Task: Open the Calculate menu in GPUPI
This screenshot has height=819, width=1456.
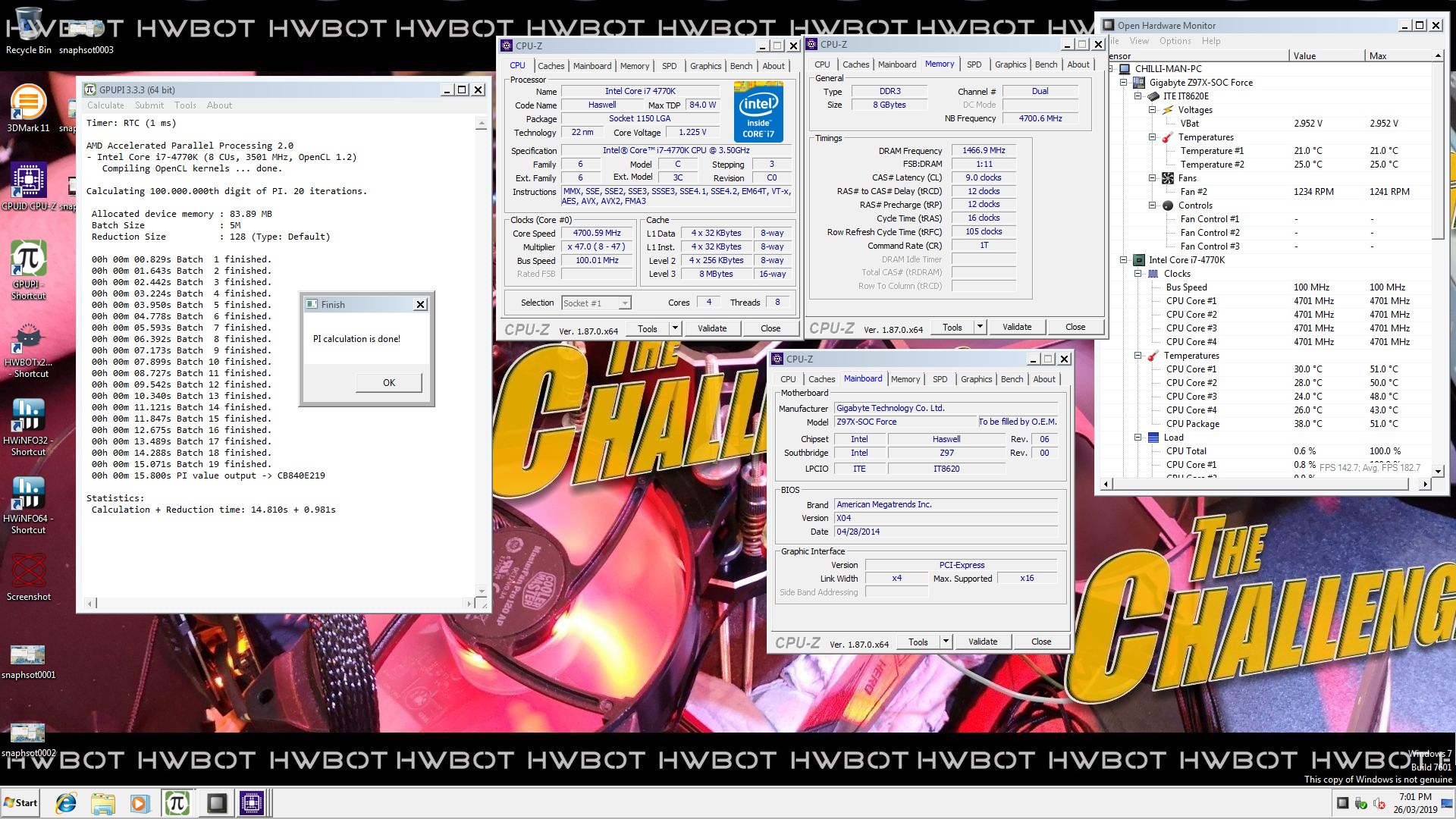Action: pyautogui.click(x=105, y=105)
